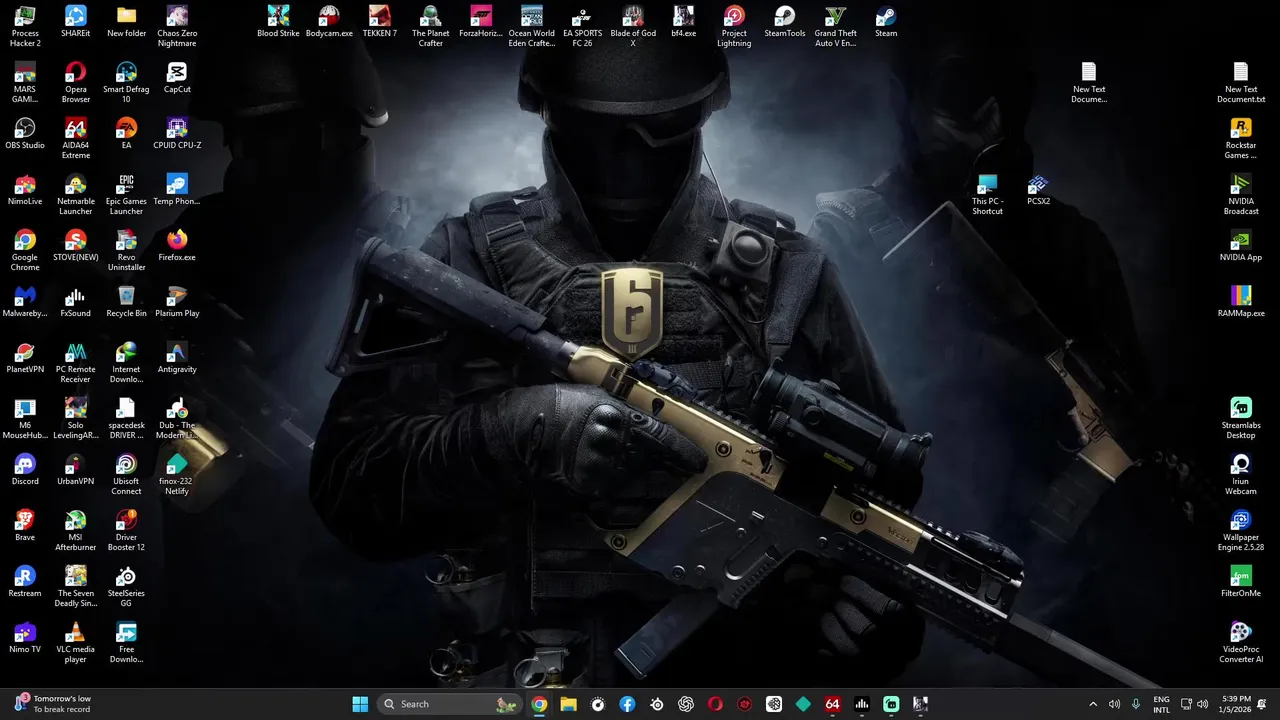Select EA SPORTS FC 26 icon
Image resolution: width=1280 pixels, height=720 pixels.
pyautogui.click(x=582, y=26)
